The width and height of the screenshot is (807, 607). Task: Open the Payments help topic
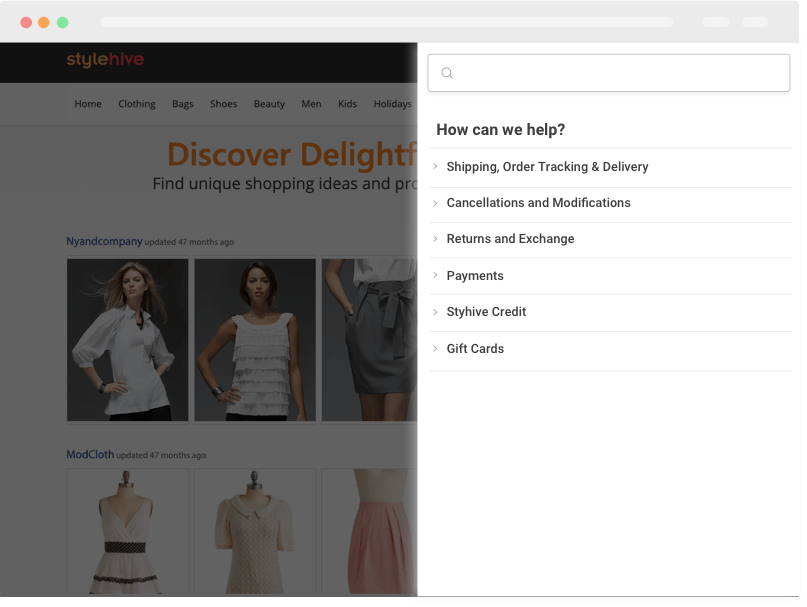[x=475, y=276]
